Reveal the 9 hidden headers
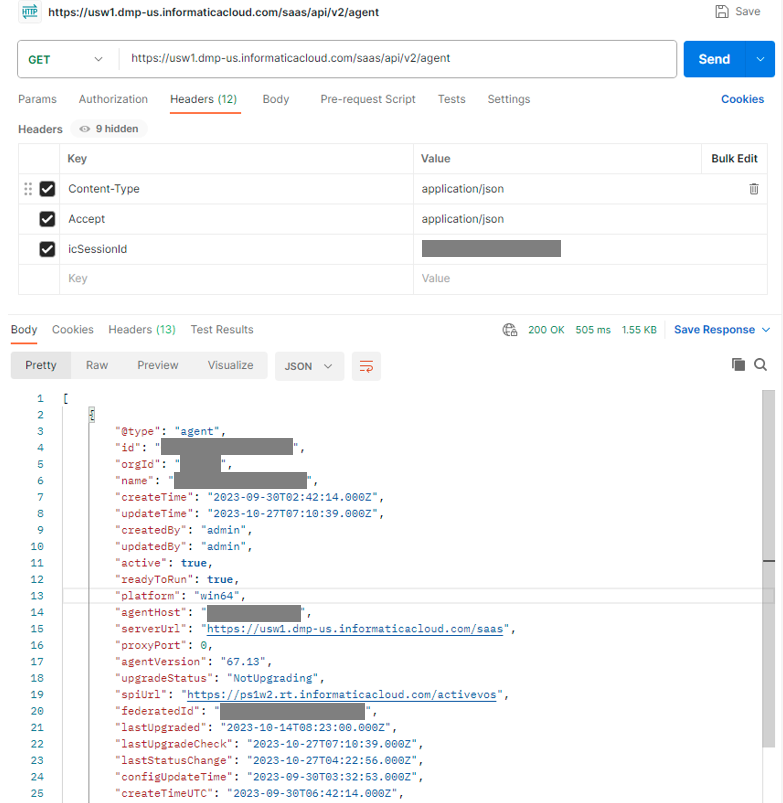Image resolution: width=783 pixels, height=803 pixels. [109, 129]
